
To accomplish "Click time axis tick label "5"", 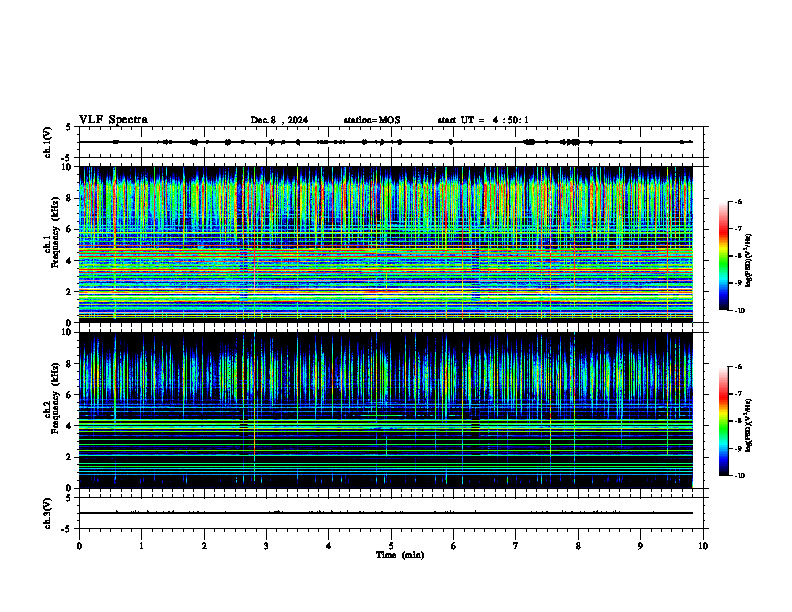I will click(x=391, y=546).
